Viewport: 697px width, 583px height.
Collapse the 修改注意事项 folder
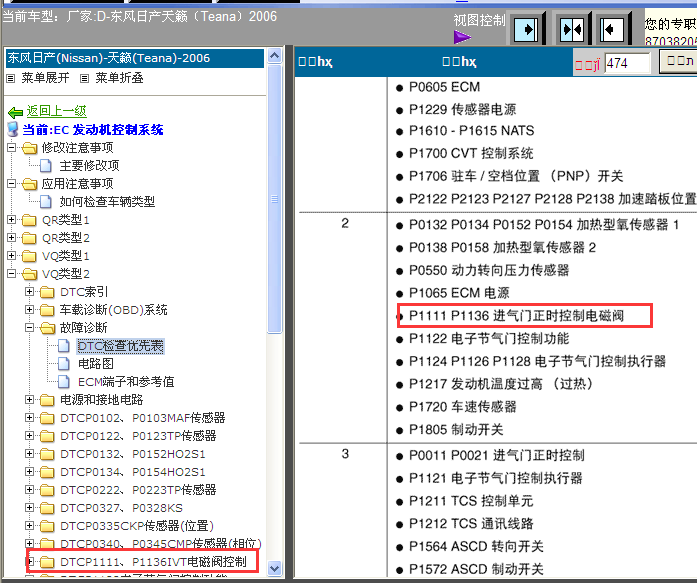tap(12, 147)
